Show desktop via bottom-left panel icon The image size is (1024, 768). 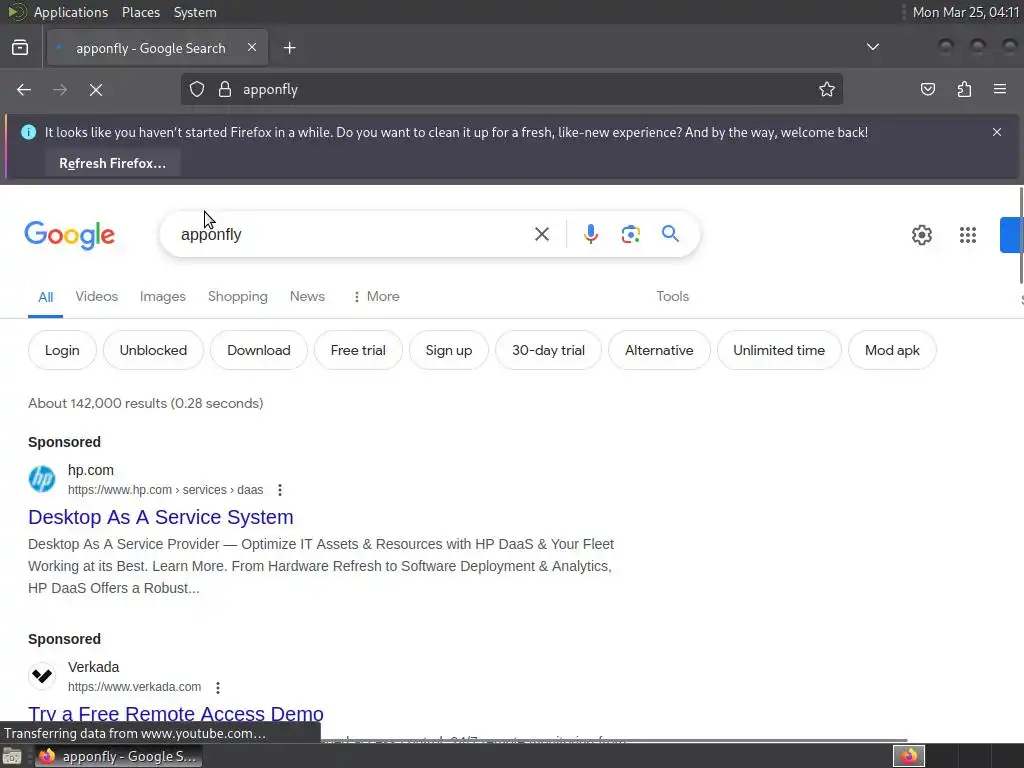[12, 756]
